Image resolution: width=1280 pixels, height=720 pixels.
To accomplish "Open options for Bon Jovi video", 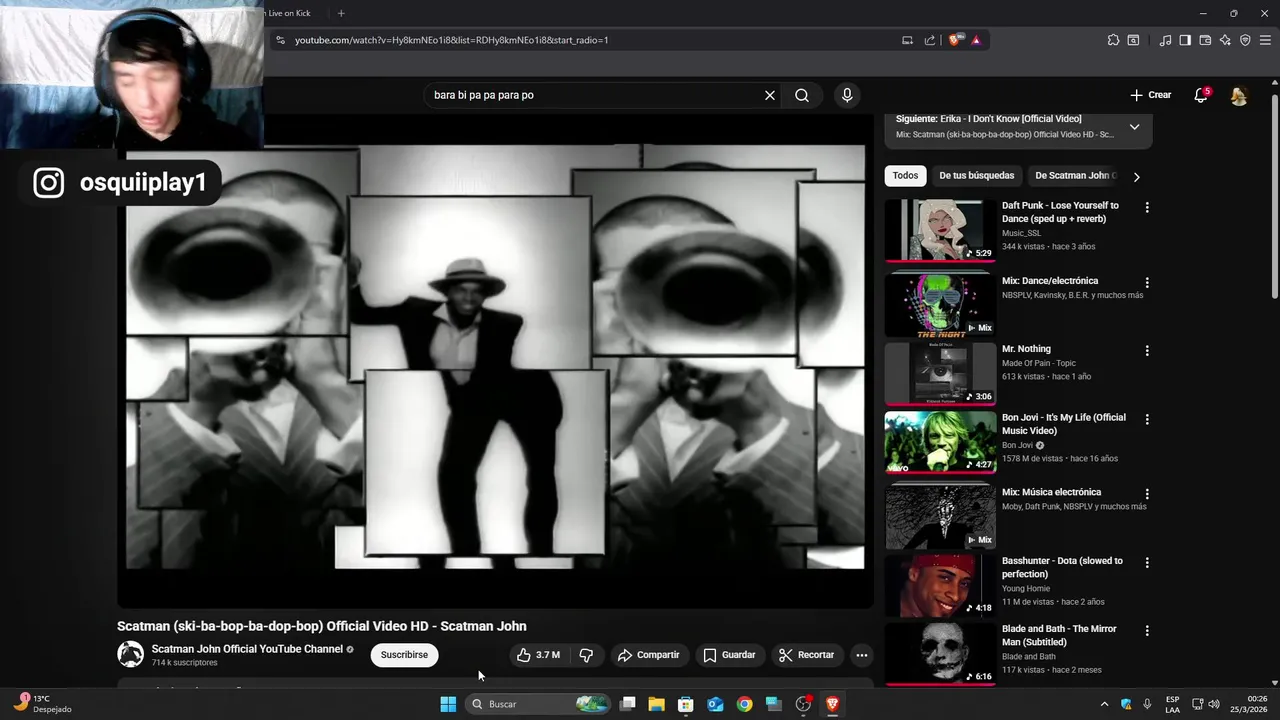I will pos(1147,419).
